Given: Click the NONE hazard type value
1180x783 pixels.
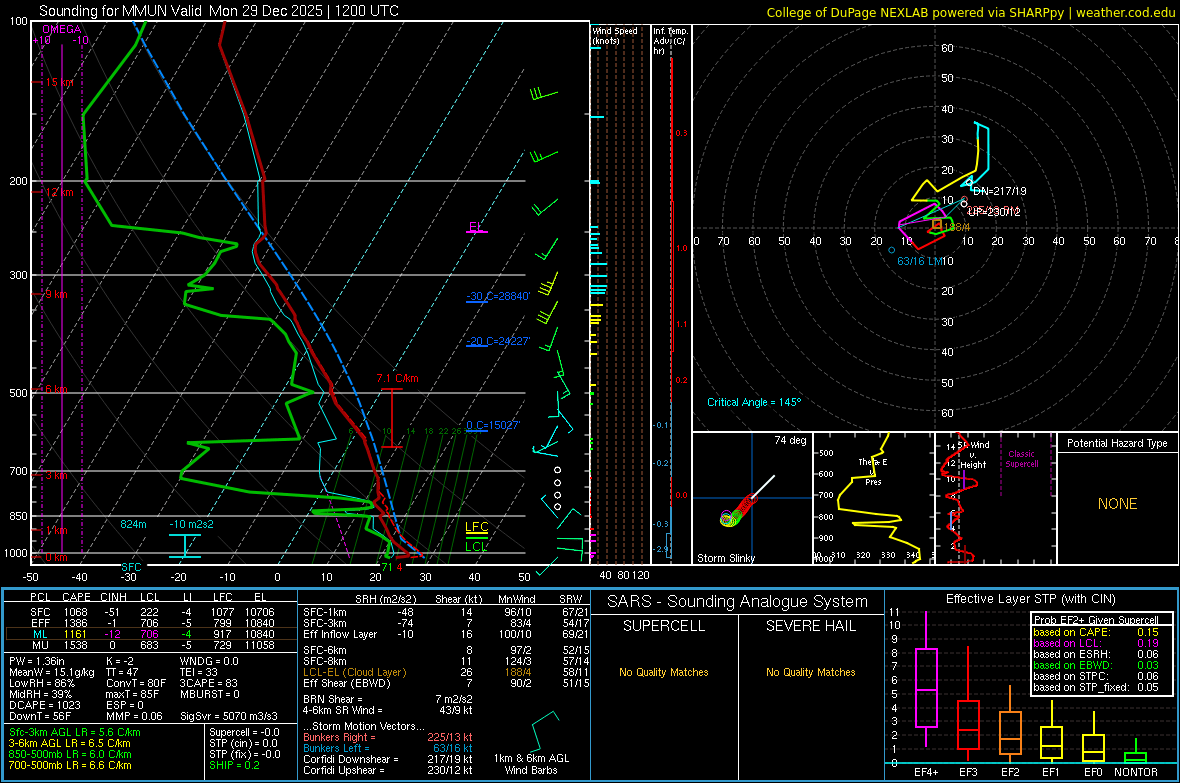Looking at the screenshot, I should click(1118, 504).
